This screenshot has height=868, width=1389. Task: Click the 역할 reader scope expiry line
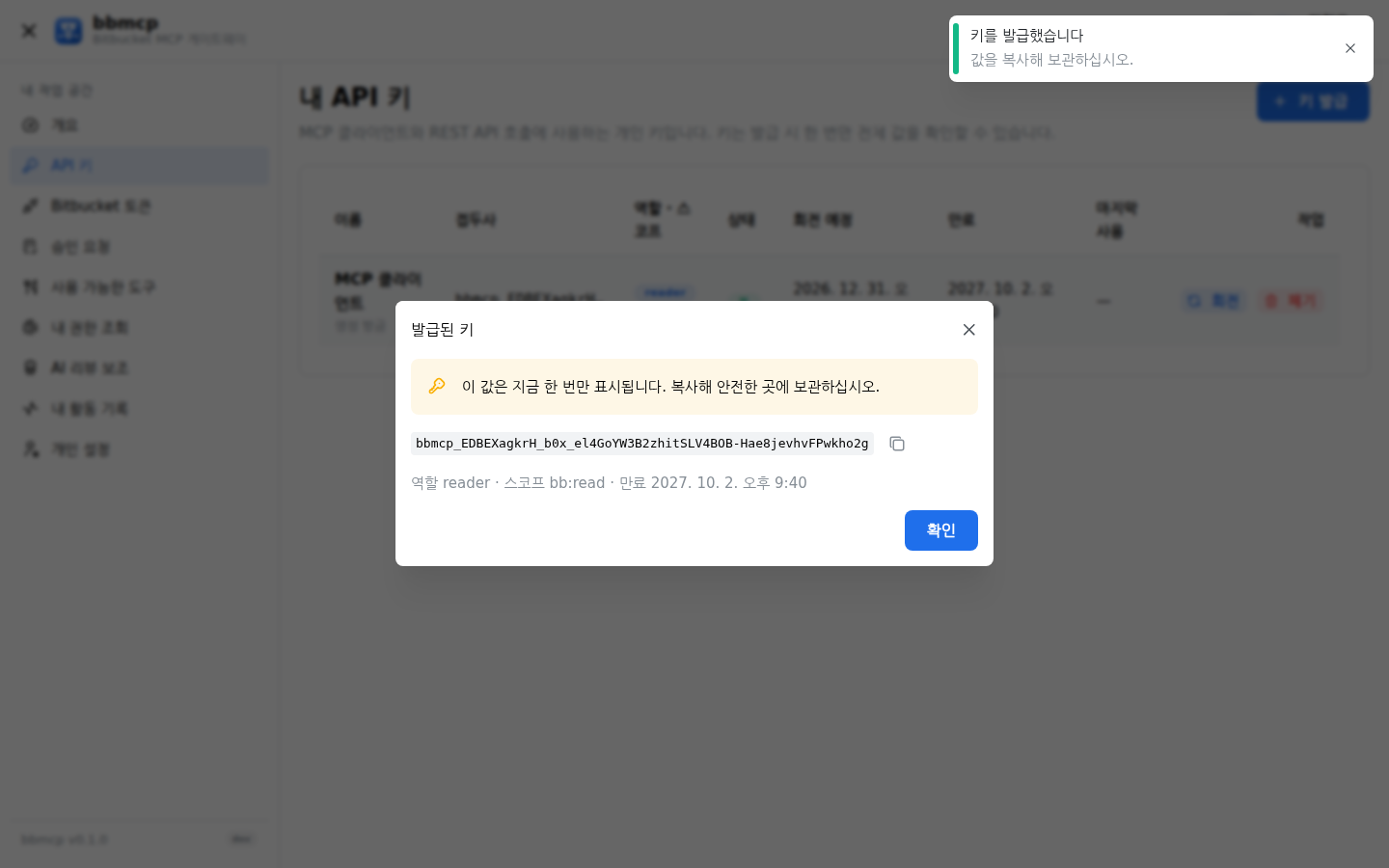[609, 483]
